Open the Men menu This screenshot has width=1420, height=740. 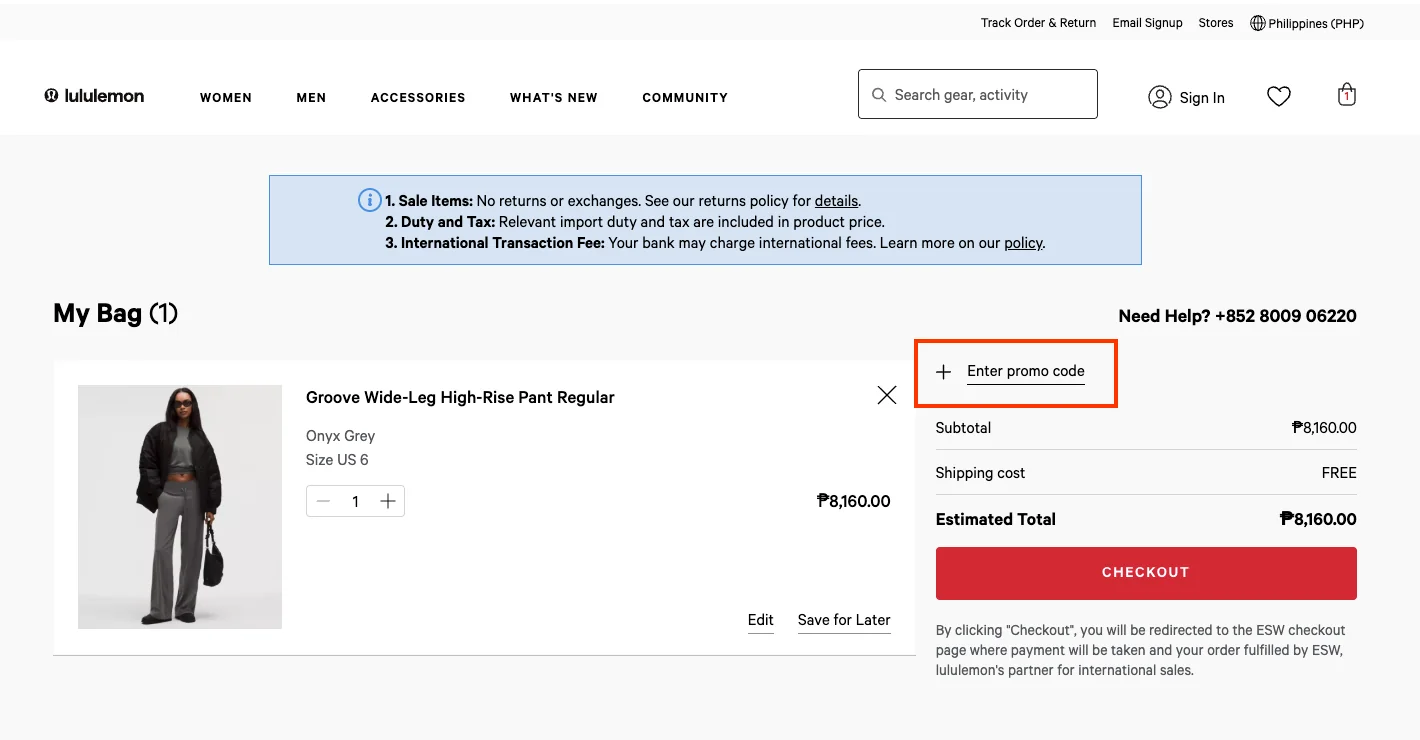click(x=311, y=97)
